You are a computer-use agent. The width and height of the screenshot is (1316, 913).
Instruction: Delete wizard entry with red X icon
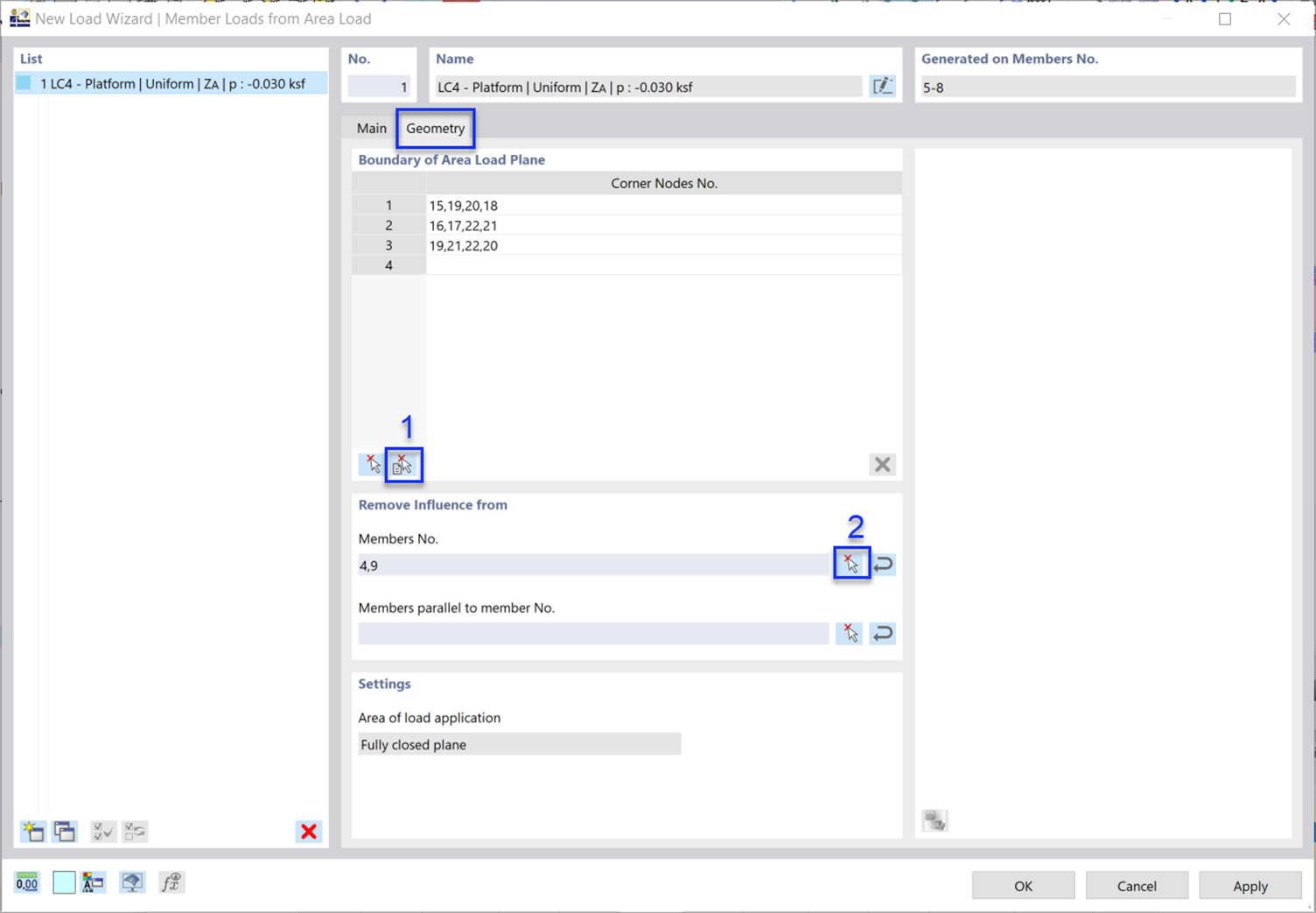coord(308,831)
